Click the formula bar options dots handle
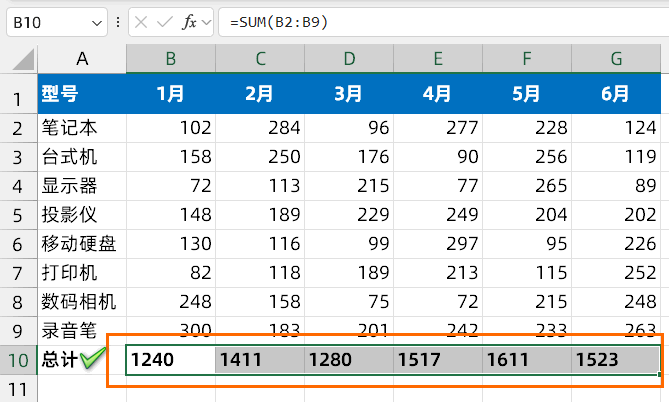 118,22
